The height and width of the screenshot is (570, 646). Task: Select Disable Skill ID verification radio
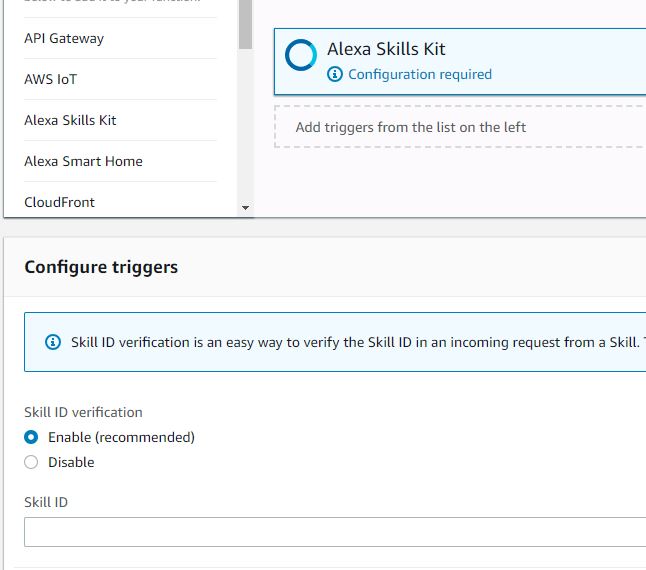(x=31, y=462)
